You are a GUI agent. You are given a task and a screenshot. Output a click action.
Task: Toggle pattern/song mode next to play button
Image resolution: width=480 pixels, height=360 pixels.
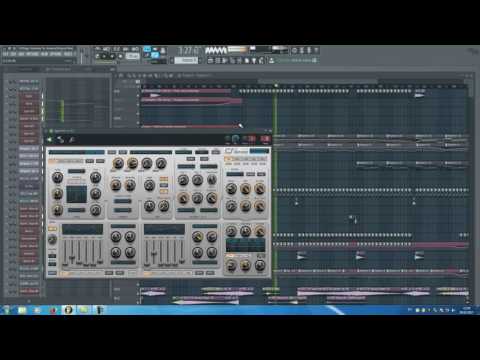coord(98,56)
